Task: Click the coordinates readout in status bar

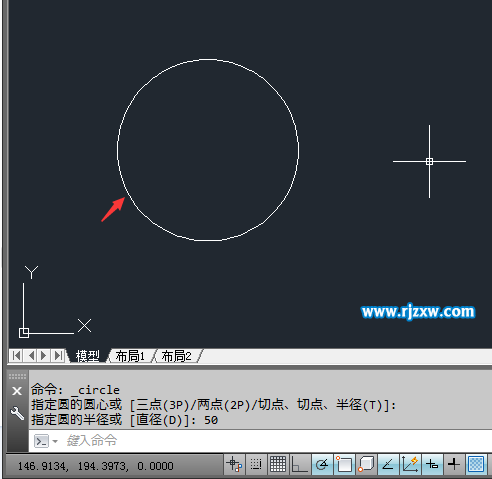Action: click(96, 466)
